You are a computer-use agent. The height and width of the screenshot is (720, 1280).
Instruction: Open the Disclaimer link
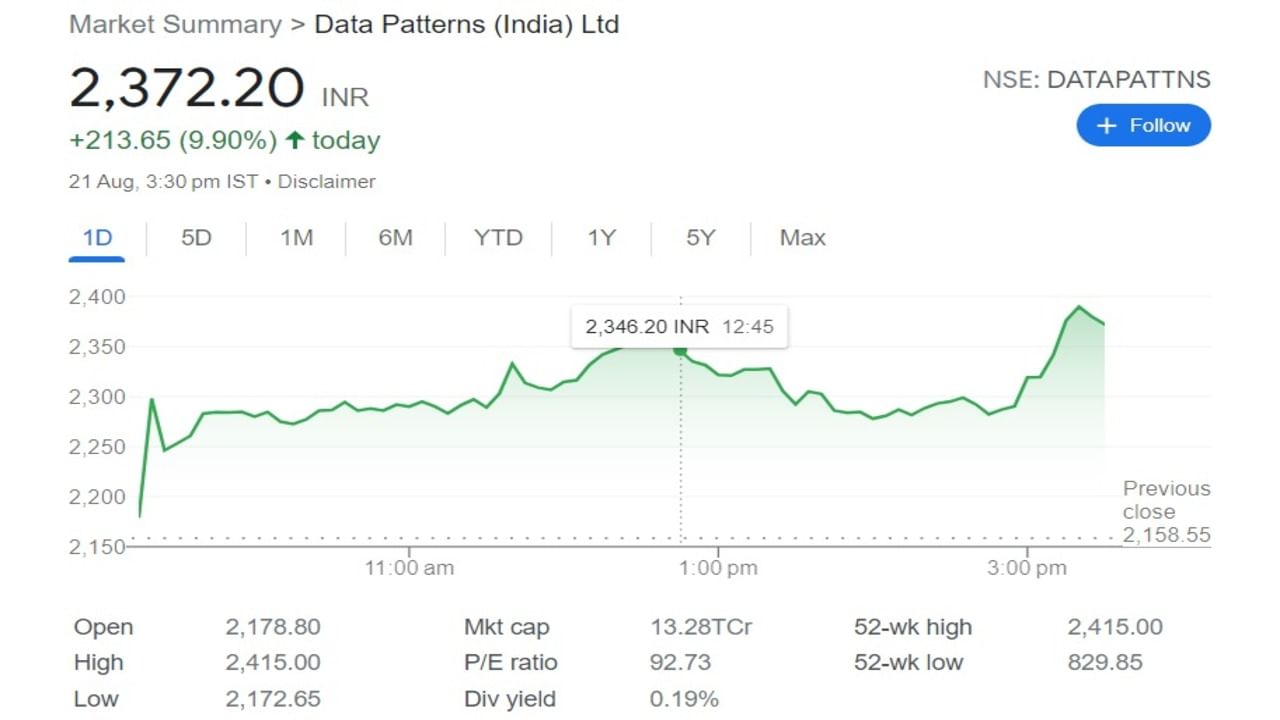[326, 182]
